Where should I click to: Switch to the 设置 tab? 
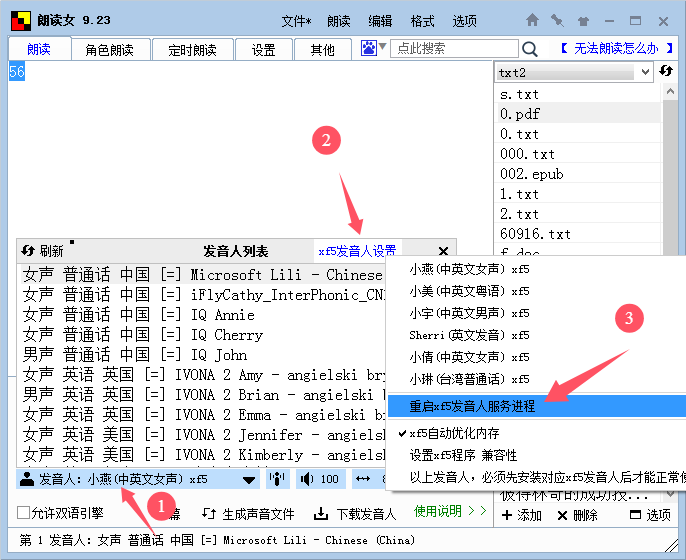coord(263,49)
